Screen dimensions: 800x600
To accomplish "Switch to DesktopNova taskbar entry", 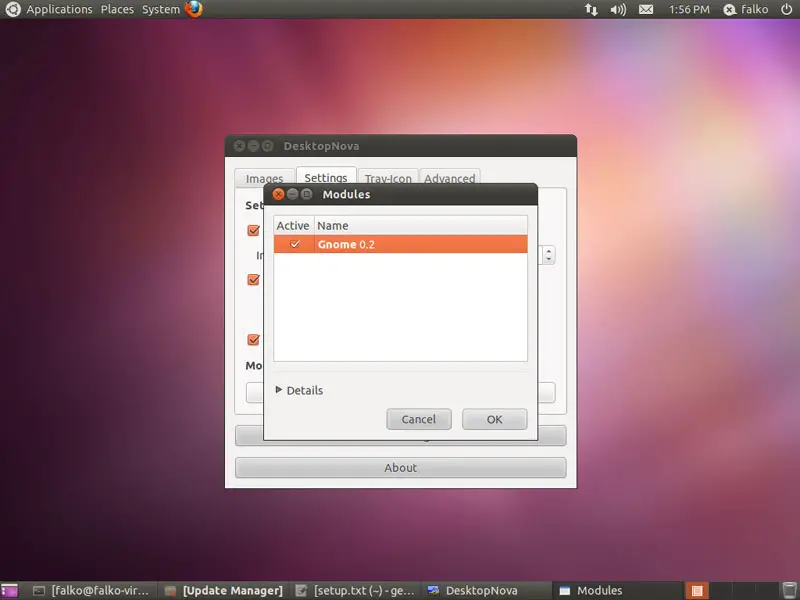I will [x=487, y=591].
